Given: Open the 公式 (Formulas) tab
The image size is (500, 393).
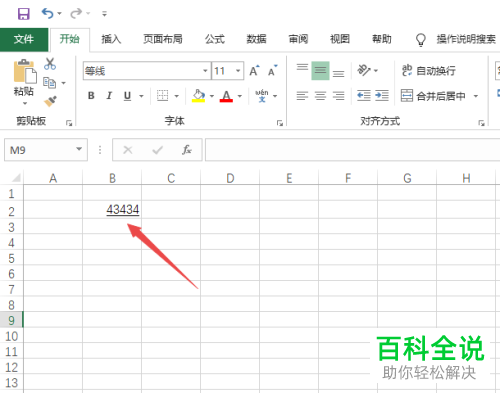Looking at the screenshot, I should pyautogui.click(x=215, y=39).
